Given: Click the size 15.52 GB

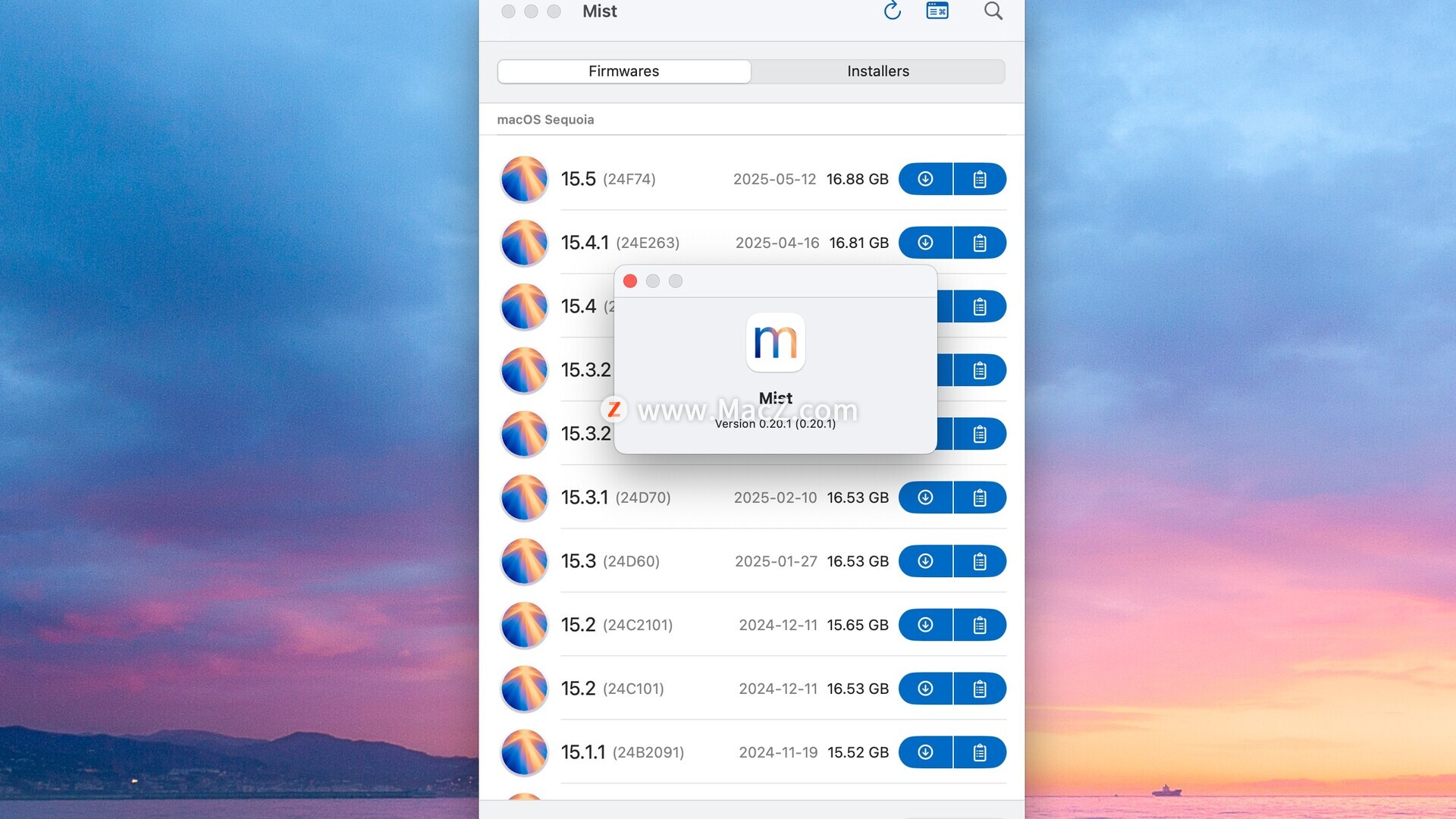Looking at the screenshot, I should point(858,752).
